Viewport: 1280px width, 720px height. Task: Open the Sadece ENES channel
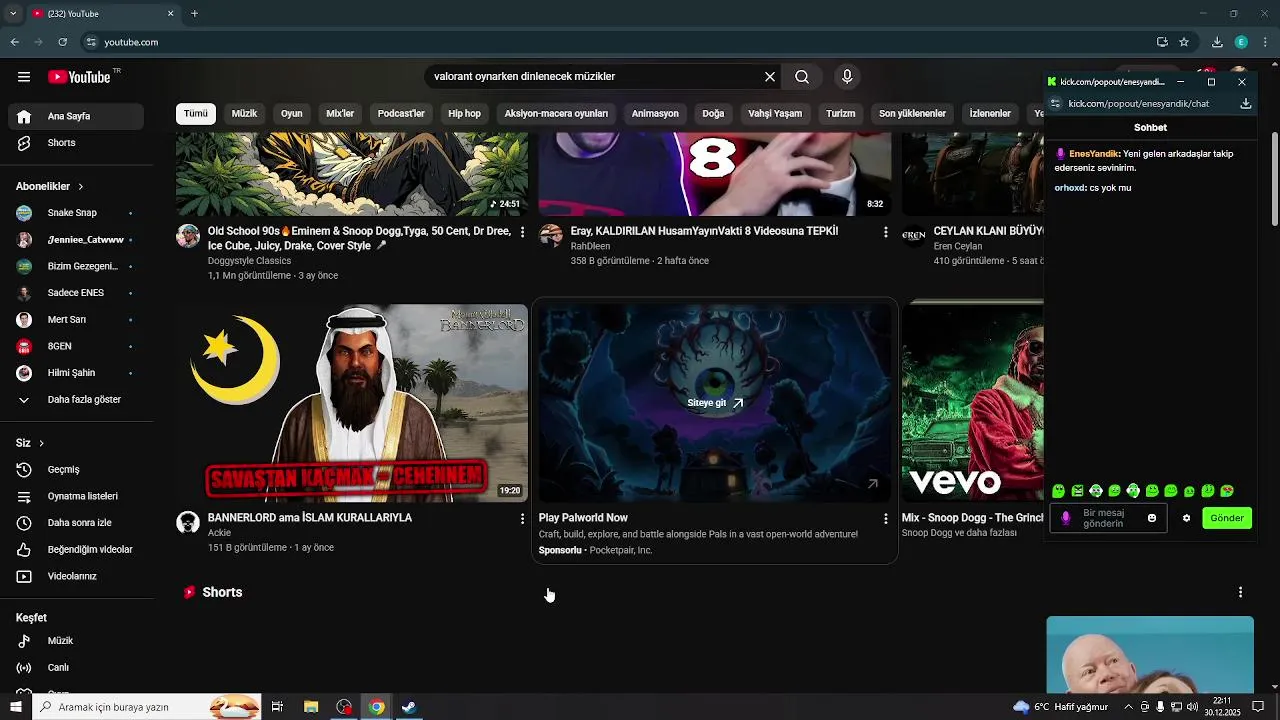[x=76, y=293]
